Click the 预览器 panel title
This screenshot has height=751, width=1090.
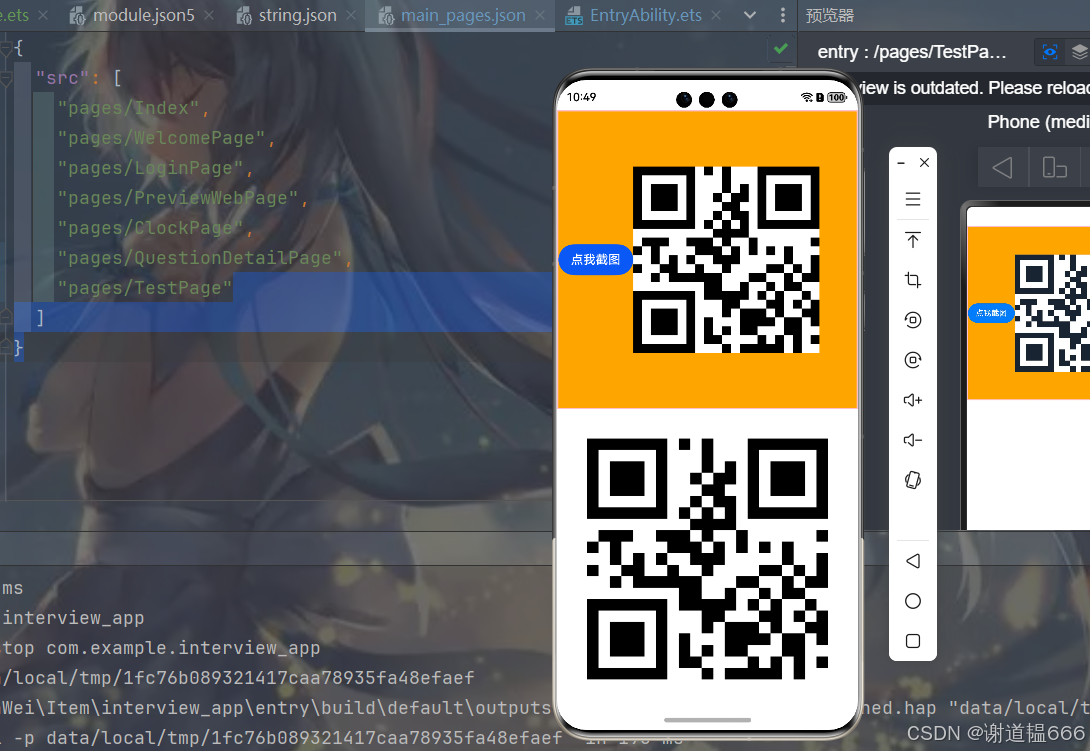pyautogui.click(x=829, y=15)
